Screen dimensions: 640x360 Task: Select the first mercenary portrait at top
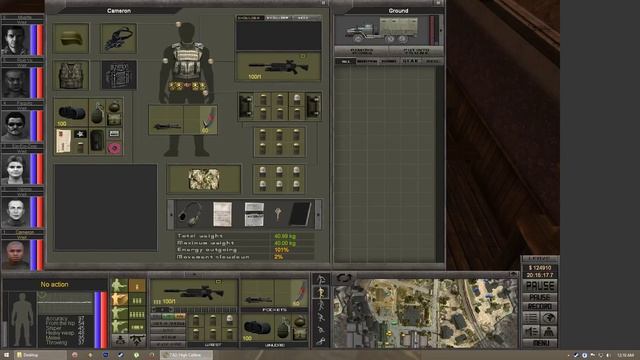16,40
